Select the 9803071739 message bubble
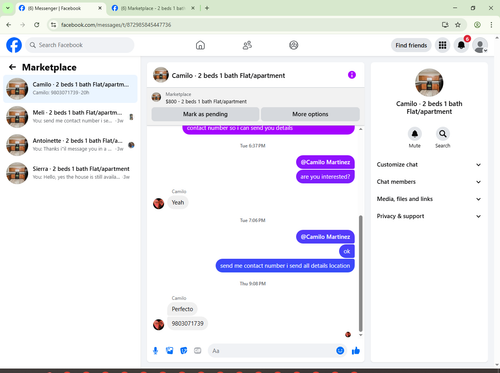Viewport: 500px width, 373px height. click(187, 323)
